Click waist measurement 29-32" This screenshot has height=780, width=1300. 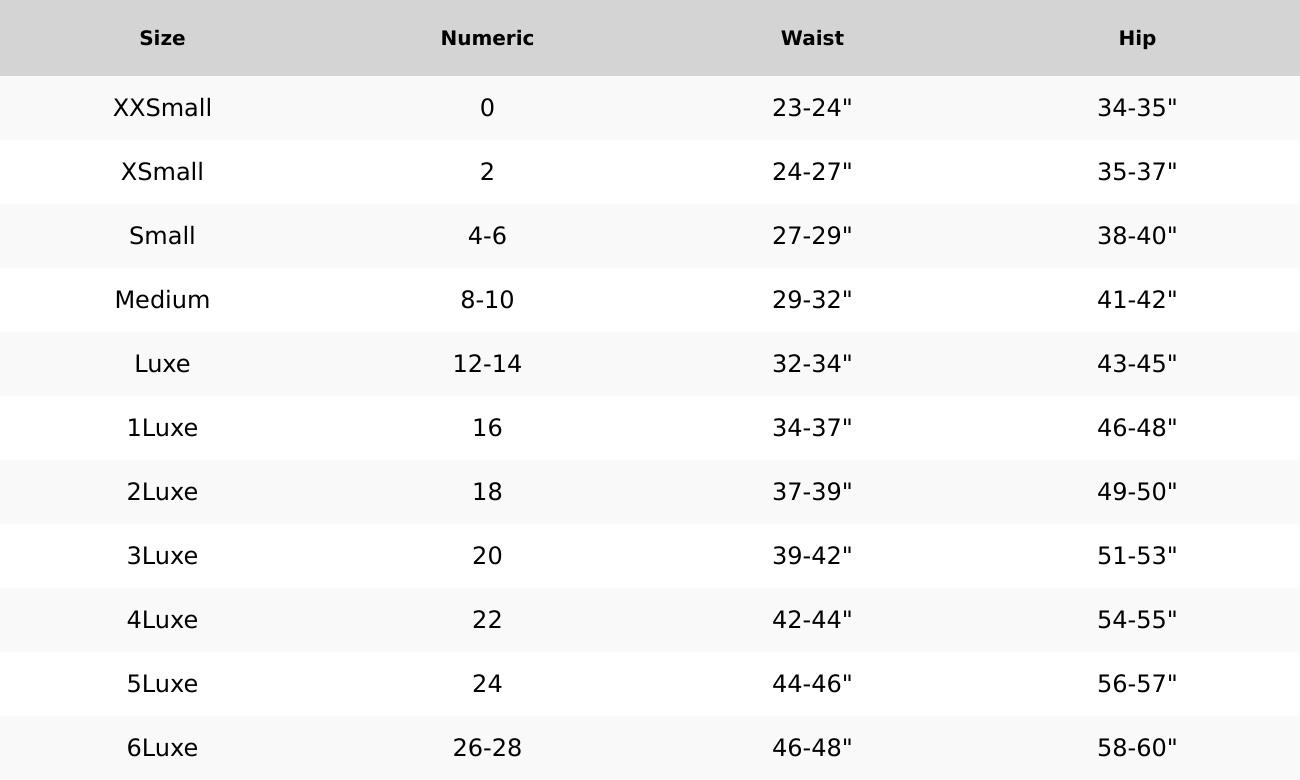click(x=812, y=300)
